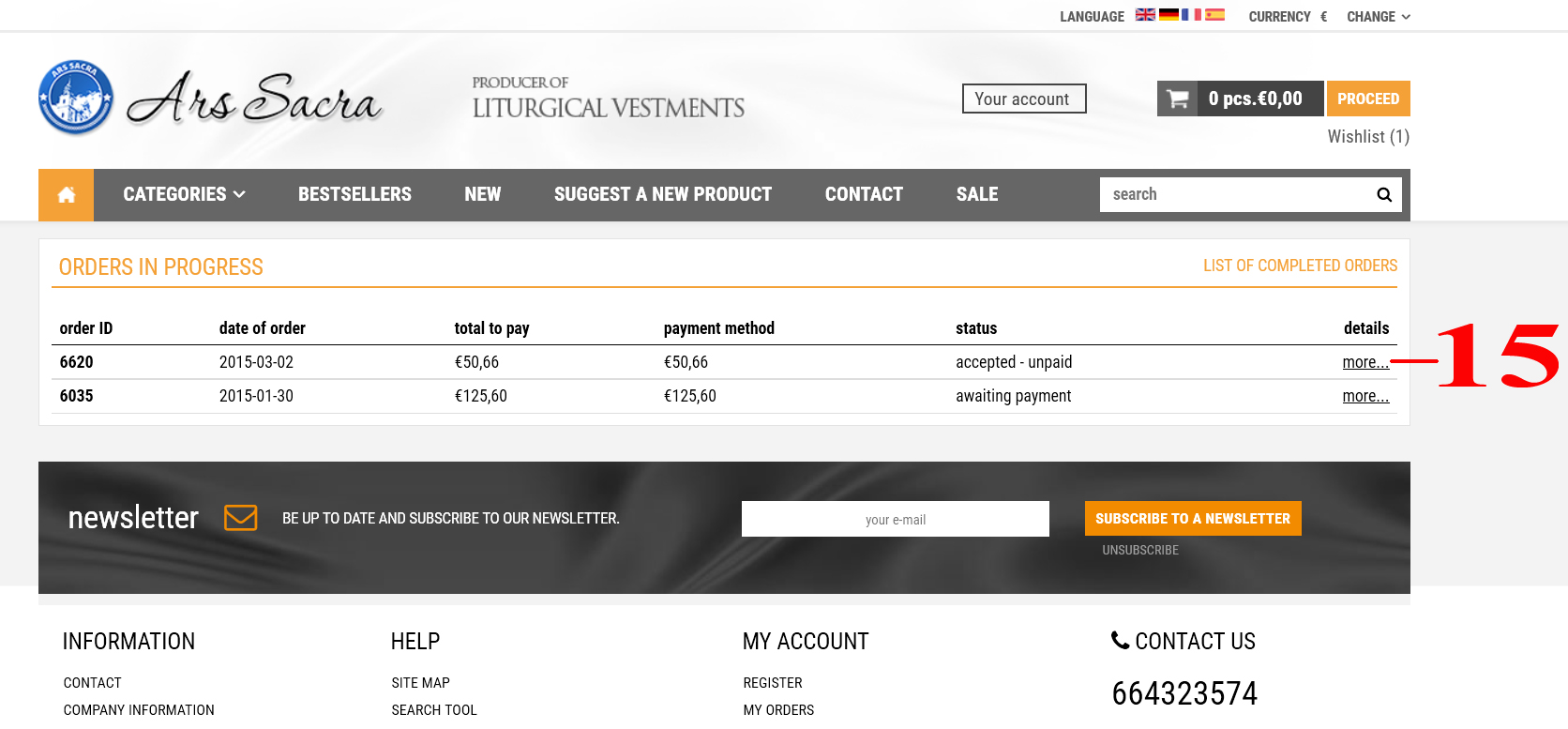This screenshot has height=729, width=1568.
Task: Go to the Sale menu item
Action: point(976,194)
